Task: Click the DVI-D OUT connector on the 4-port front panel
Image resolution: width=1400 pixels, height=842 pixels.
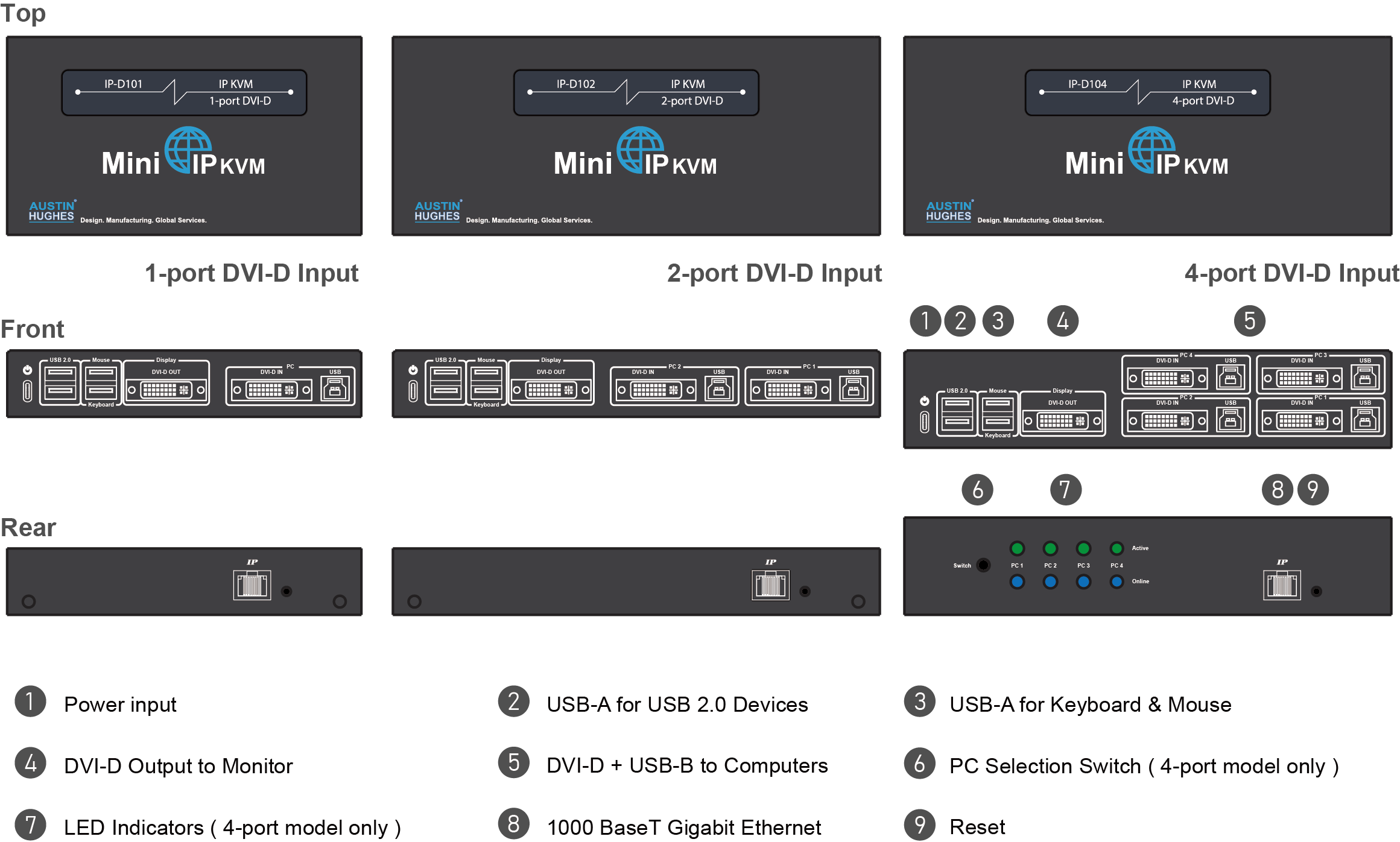Action: coord(1063,420)
